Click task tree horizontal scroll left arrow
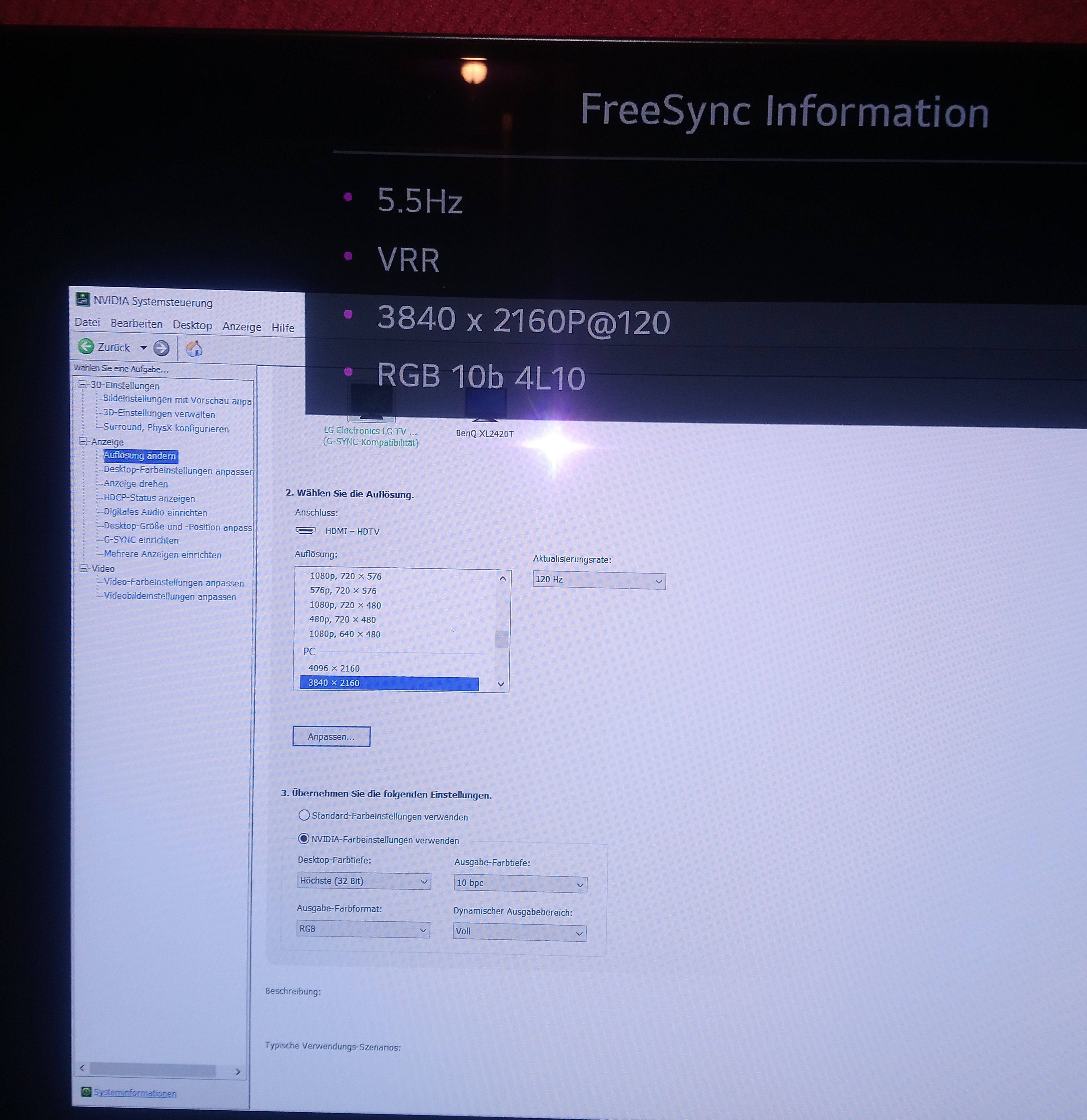 click(82, 1068)
